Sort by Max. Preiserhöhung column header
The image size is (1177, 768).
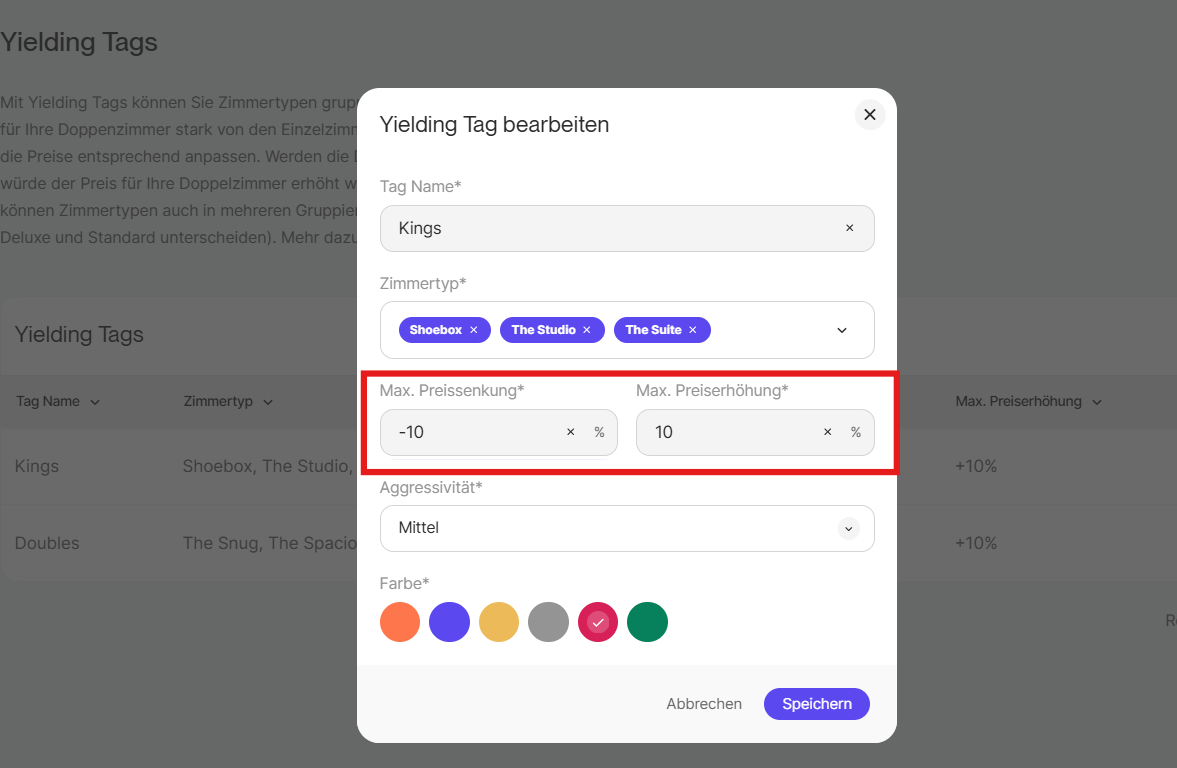1028,402
